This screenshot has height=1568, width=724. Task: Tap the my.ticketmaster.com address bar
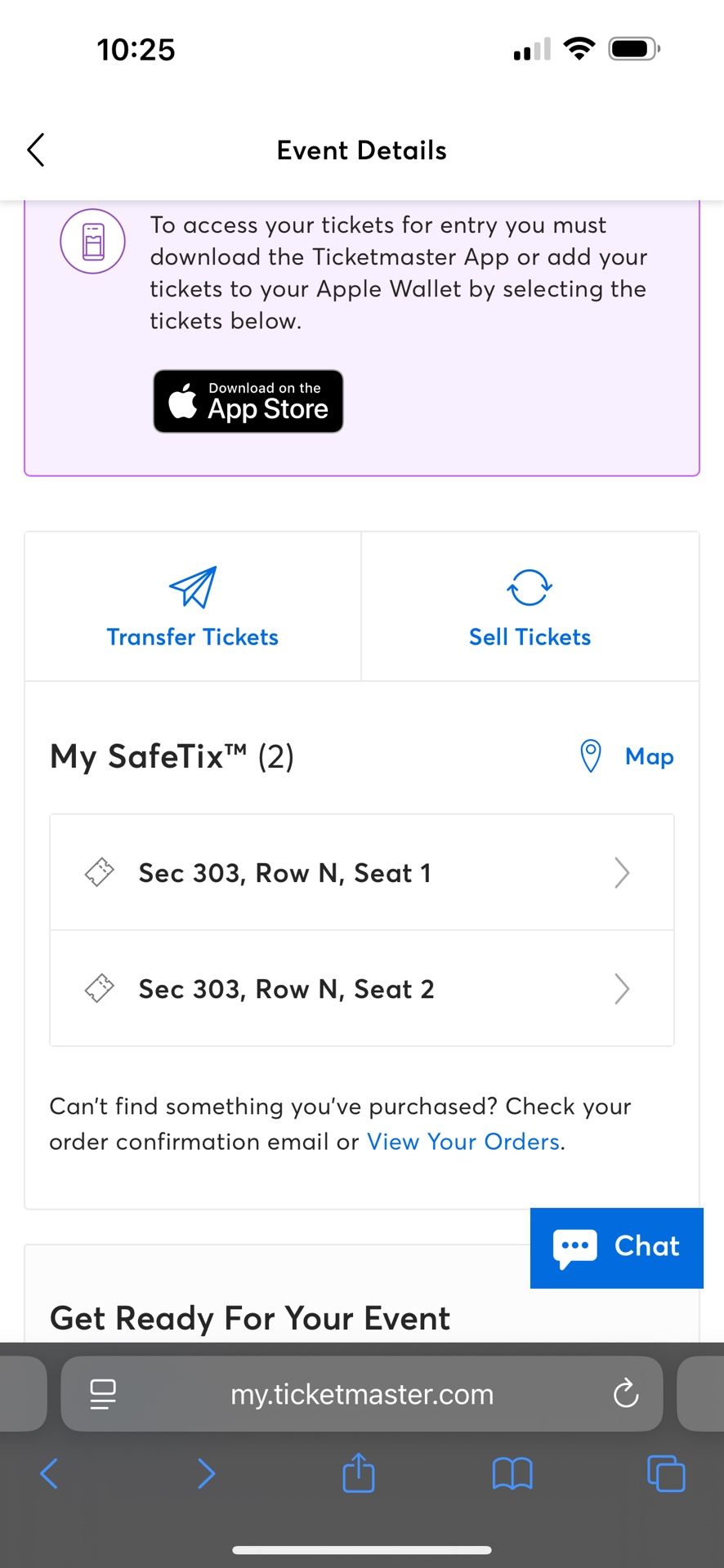[362, 1394]
